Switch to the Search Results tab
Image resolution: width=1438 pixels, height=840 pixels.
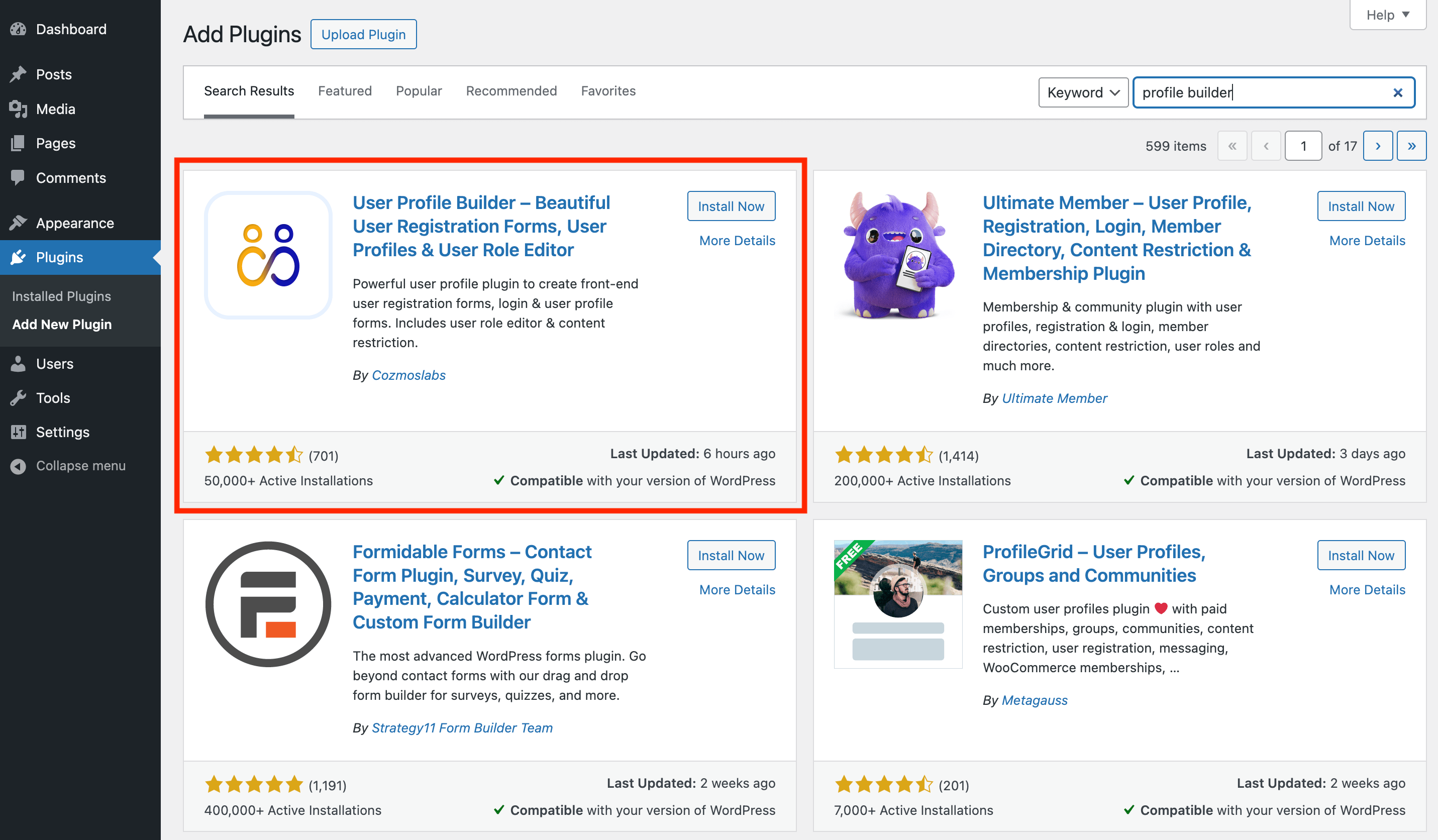[249, 91]
